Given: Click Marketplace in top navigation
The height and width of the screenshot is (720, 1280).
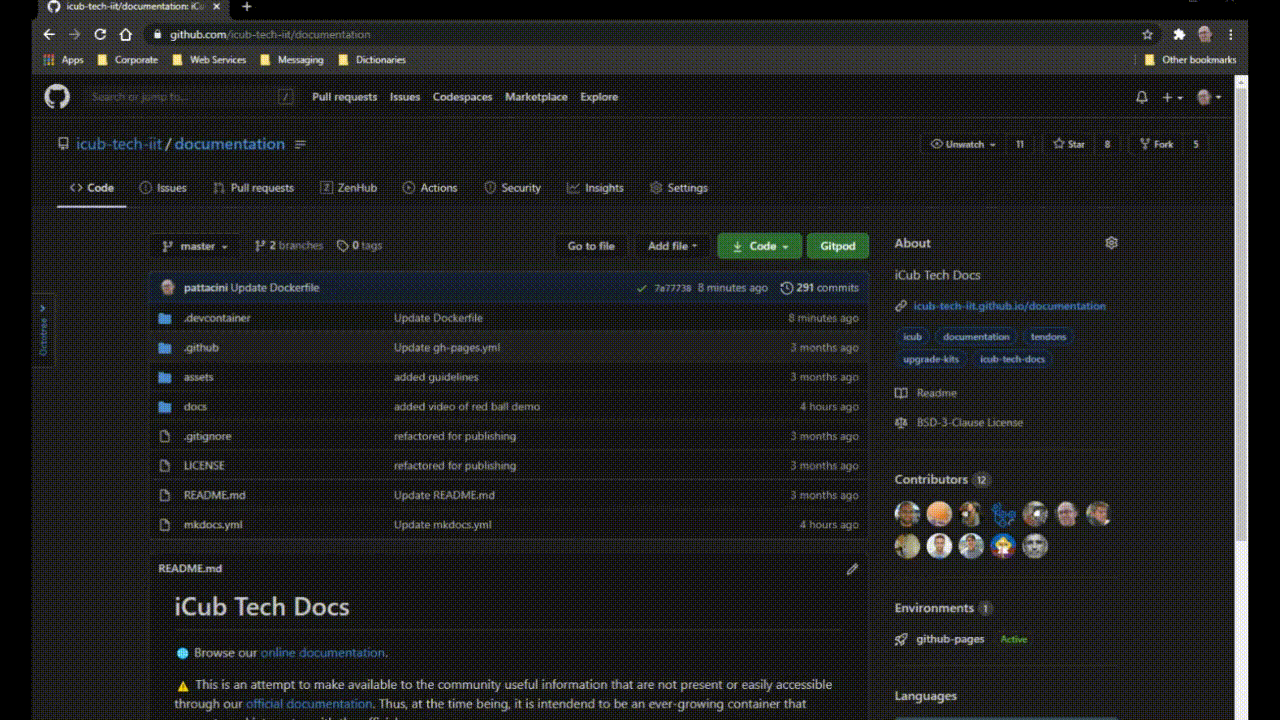Looking at the screenshot, I should pos(536,97).
